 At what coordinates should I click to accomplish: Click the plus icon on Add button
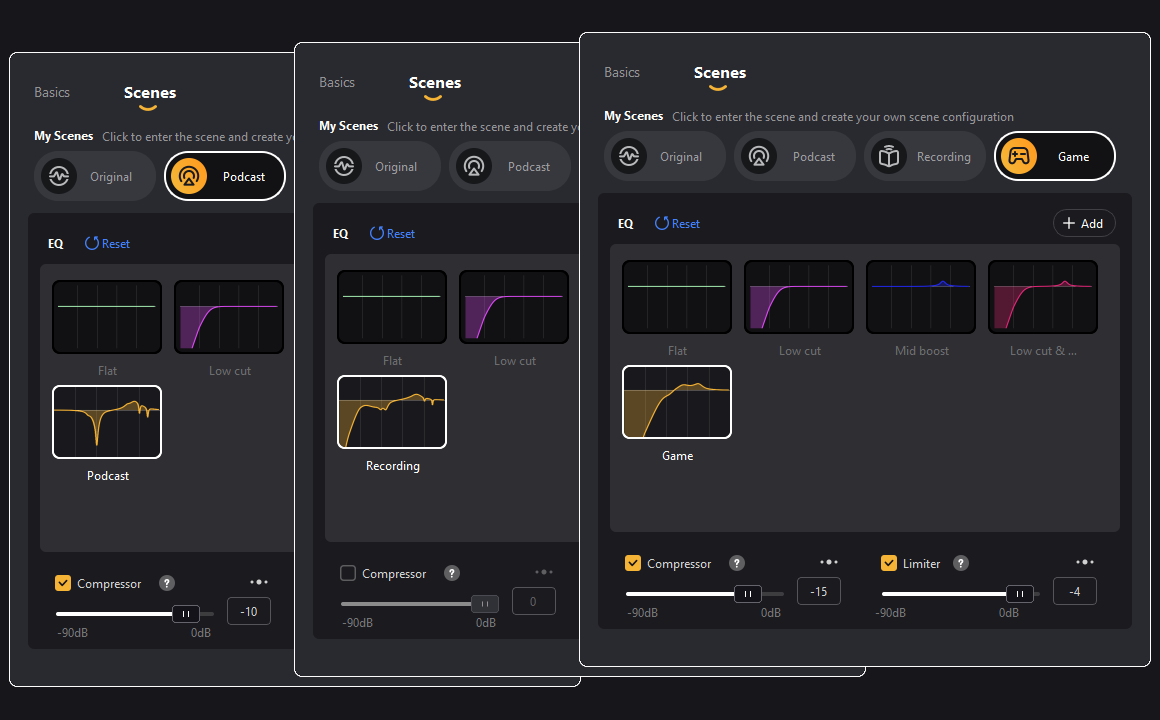tap(1069, 223)
